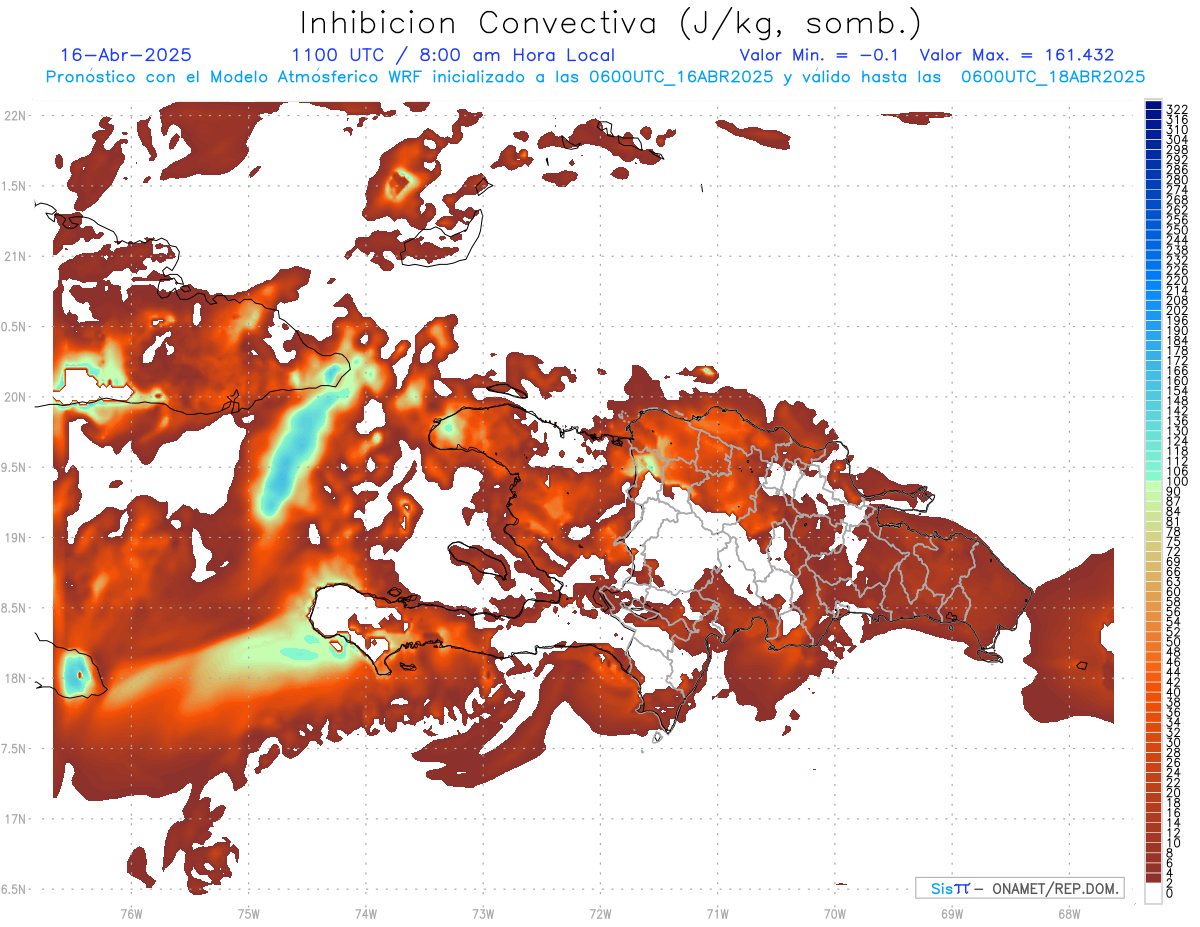Click "1100 UTC / 8:00 am Hora Local"

(453, 55)
